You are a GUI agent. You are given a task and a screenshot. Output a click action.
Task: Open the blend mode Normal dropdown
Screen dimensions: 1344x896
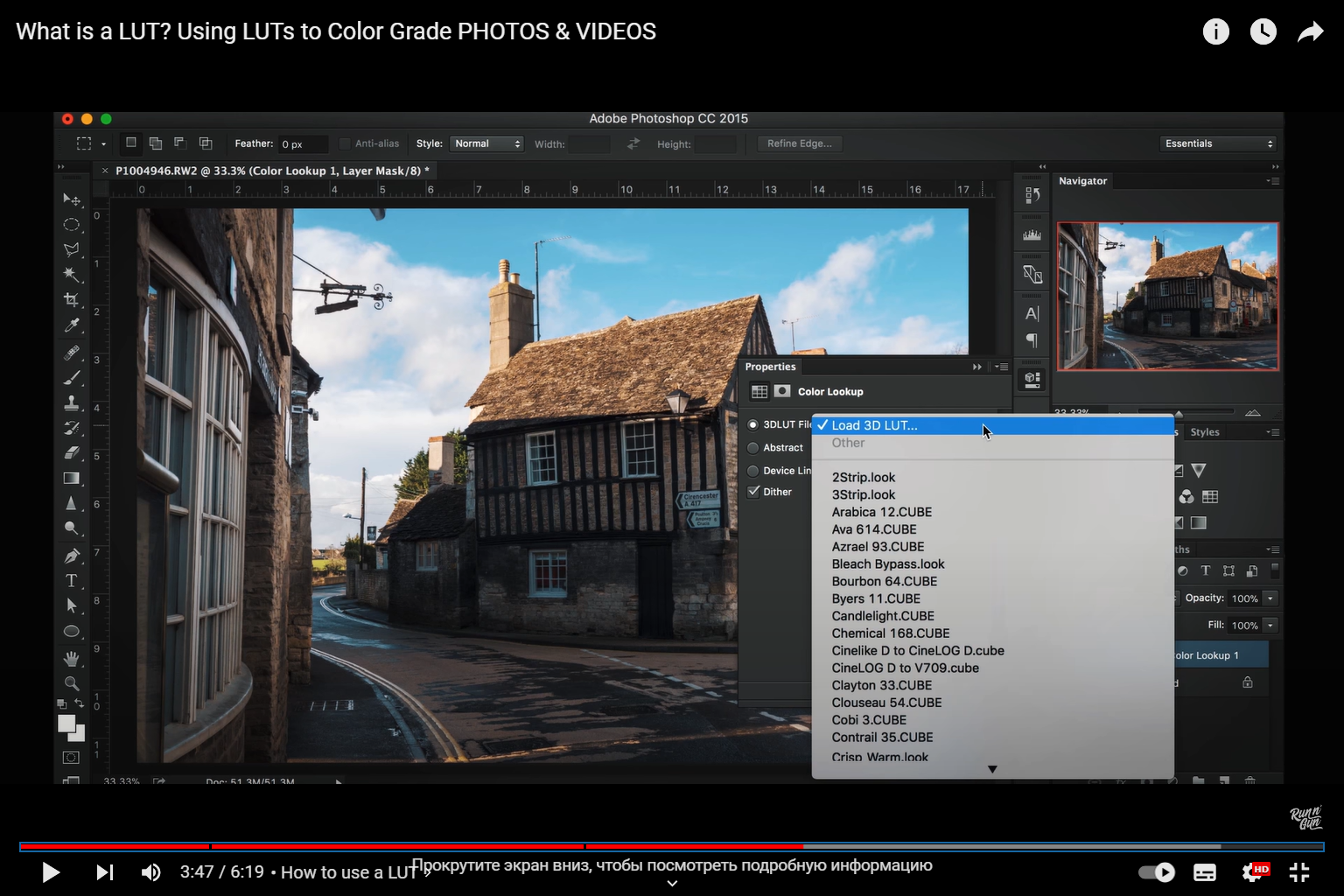coord(486,143)
